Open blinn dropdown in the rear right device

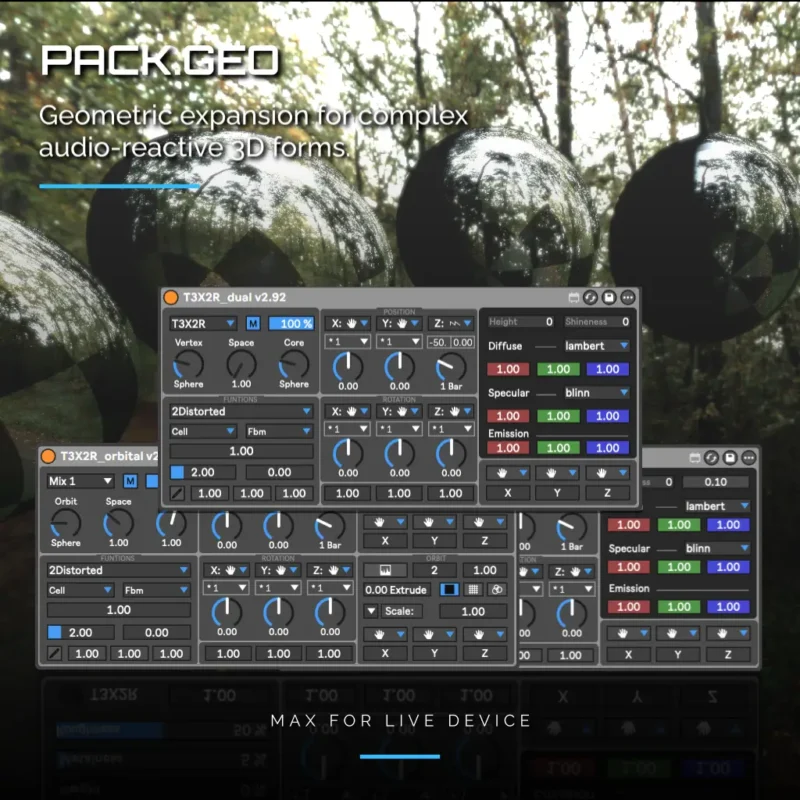pos(717,548)
